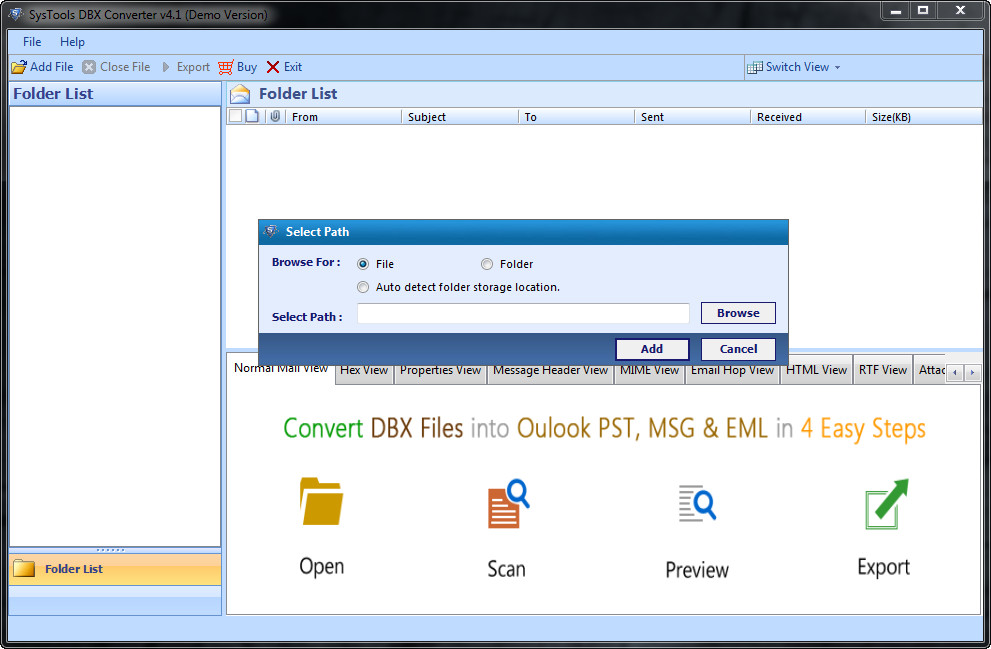991x649 pixels.
Task: Minimize the DBX Converter window
Action: click(x=896, y=10)
